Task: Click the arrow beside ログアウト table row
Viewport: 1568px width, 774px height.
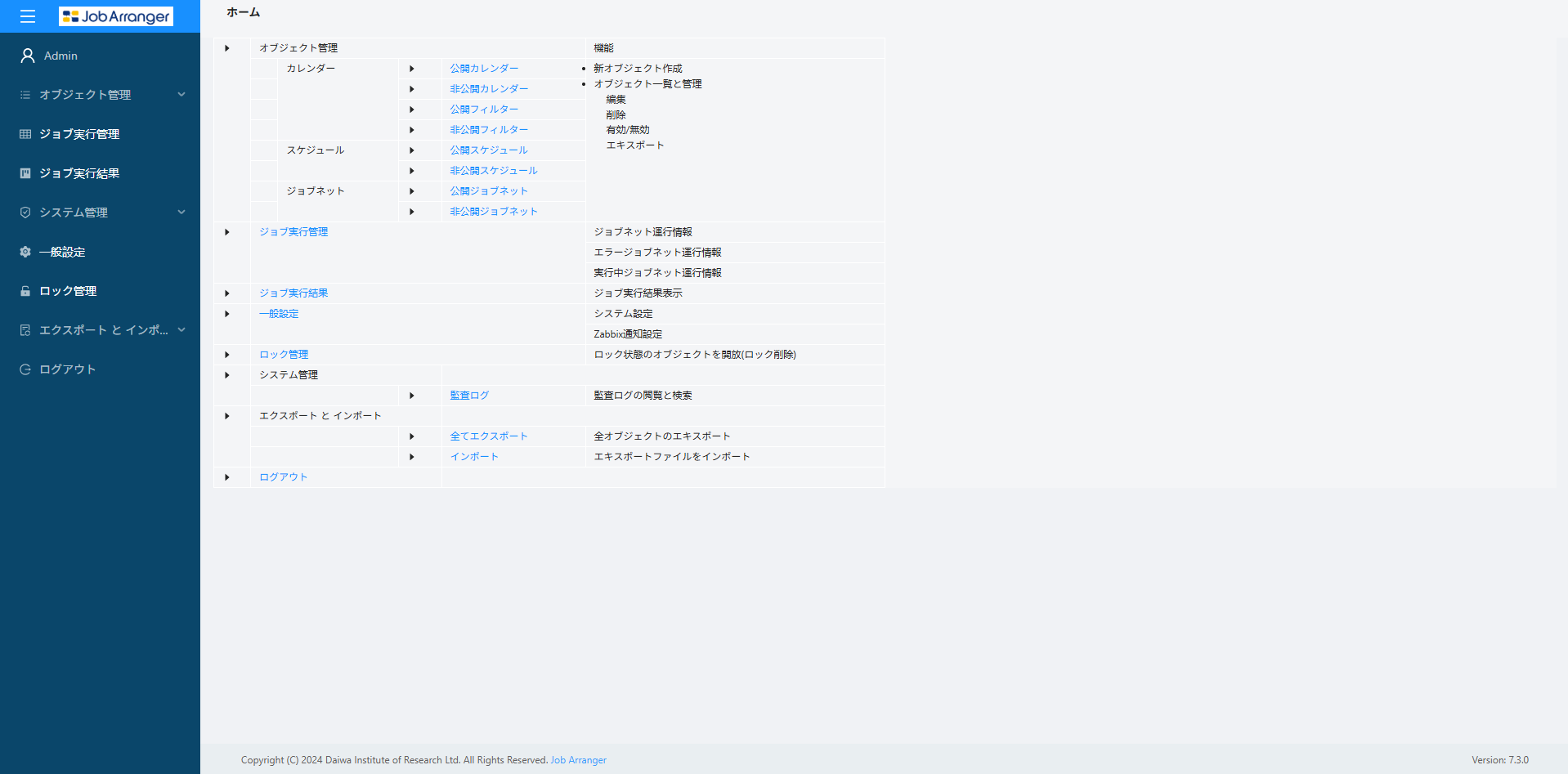Action: (227, 477)
